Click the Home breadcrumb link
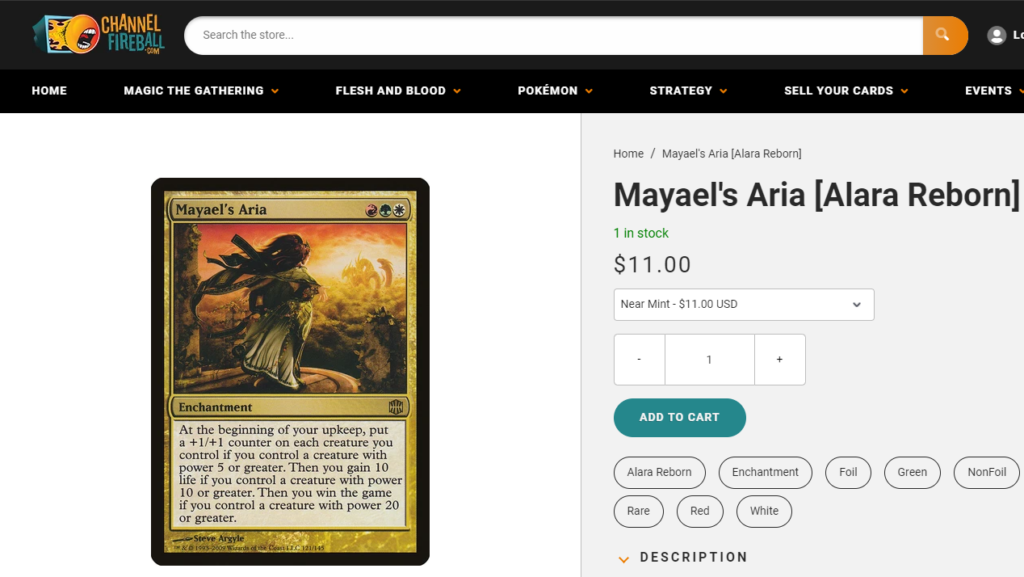 coord(628,153)
